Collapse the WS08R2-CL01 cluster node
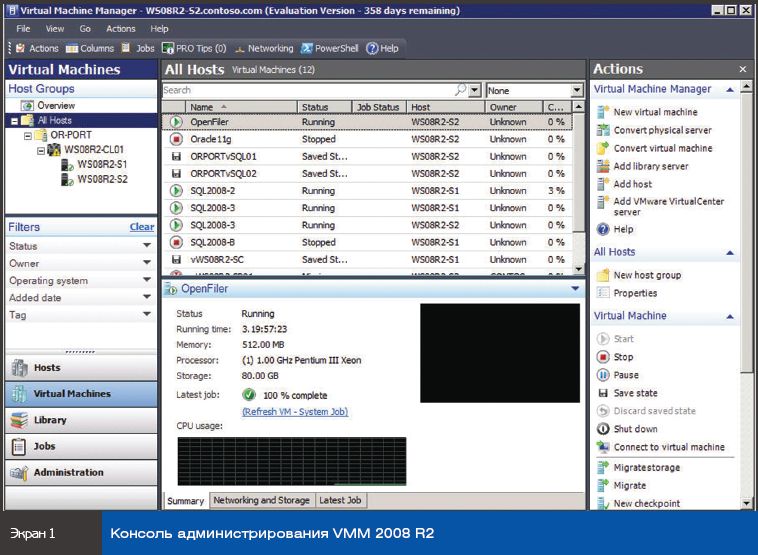Image resolution: width=758 pixels, height=555 pixels. click(x=41, y=150)
